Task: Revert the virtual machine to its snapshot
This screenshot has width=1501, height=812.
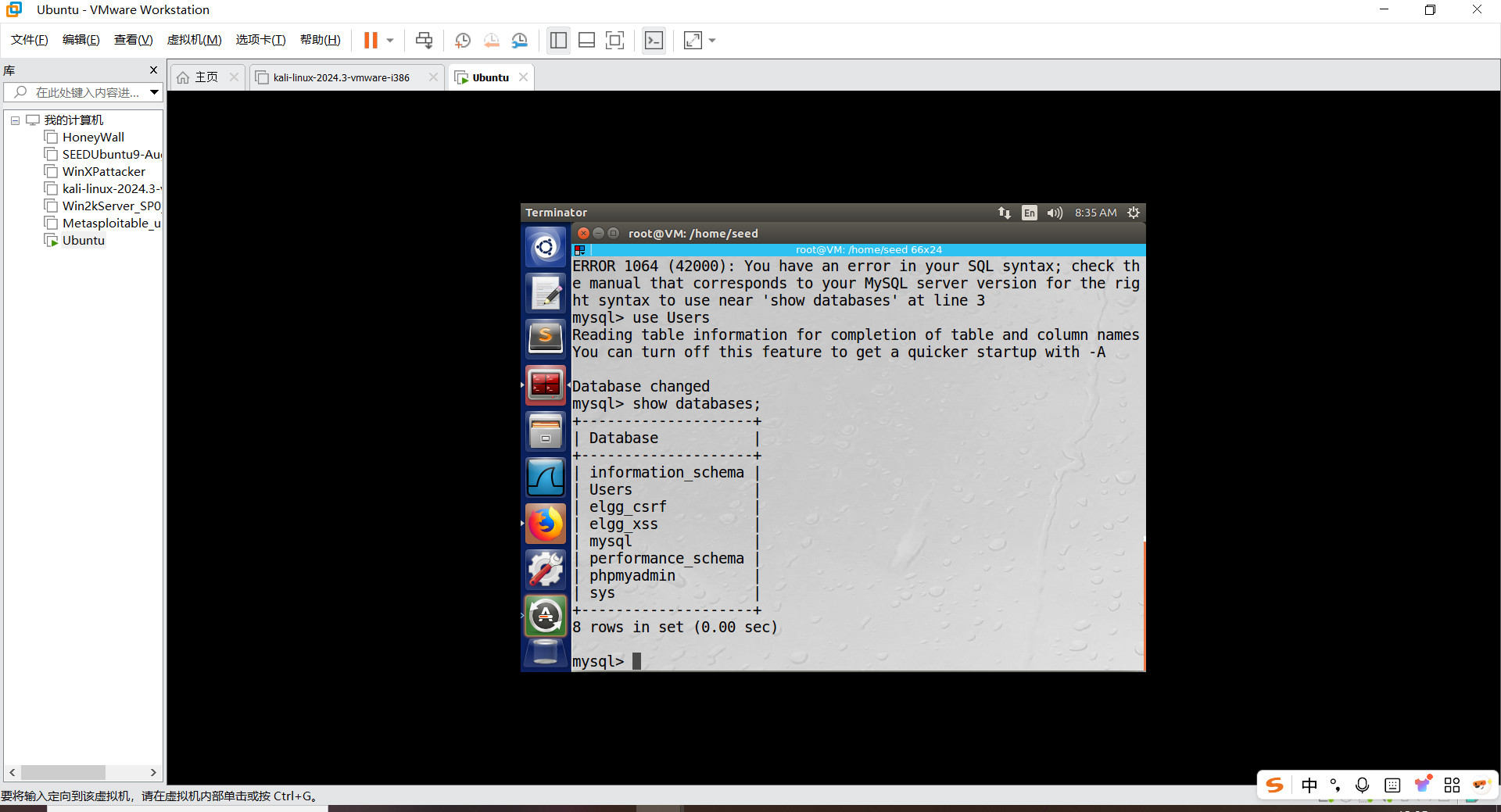Action: tap(491, 40)
